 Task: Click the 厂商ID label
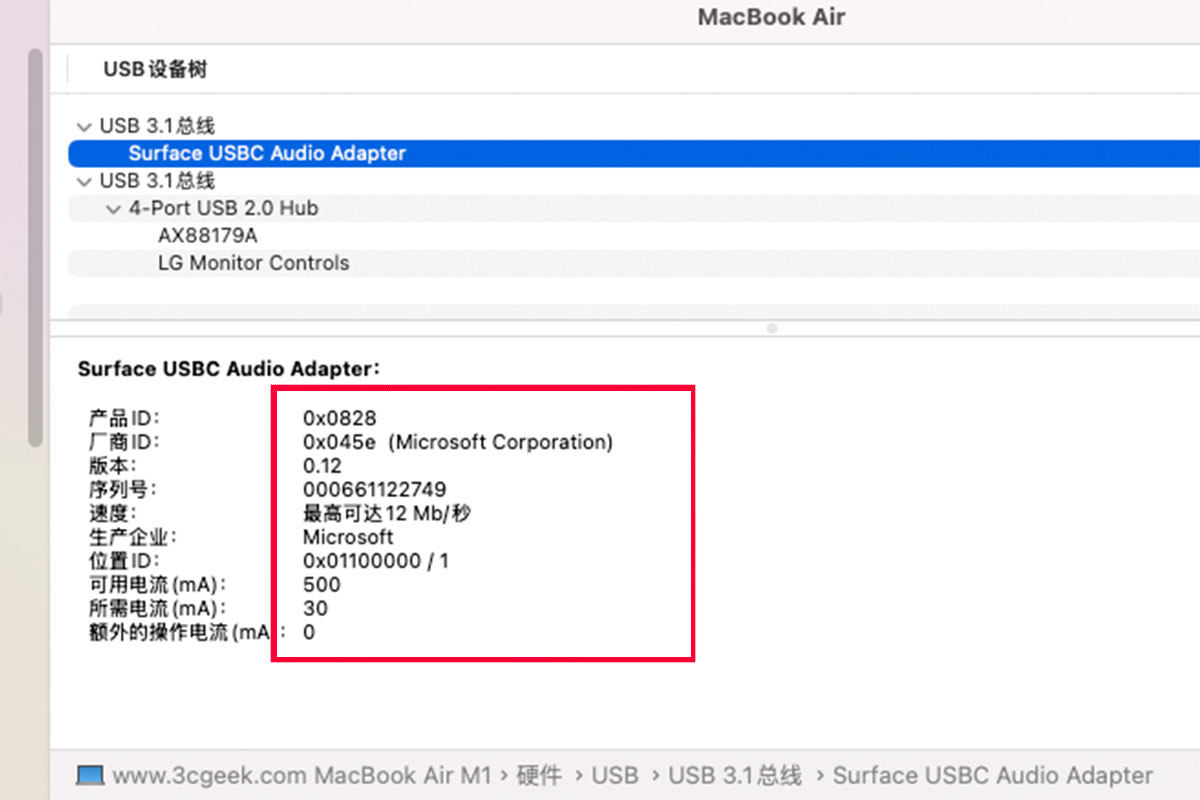pyautogui.click(x=124, y=442)
